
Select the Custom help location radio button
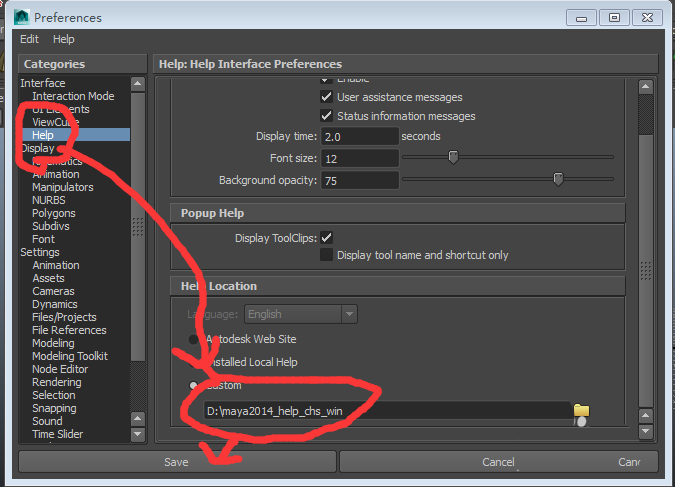point(193,385)
